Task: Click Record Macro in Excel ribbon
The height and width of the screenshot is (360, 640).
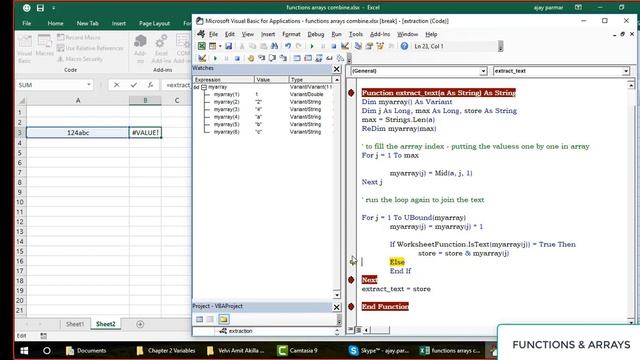Action: (x=79, y=38)
